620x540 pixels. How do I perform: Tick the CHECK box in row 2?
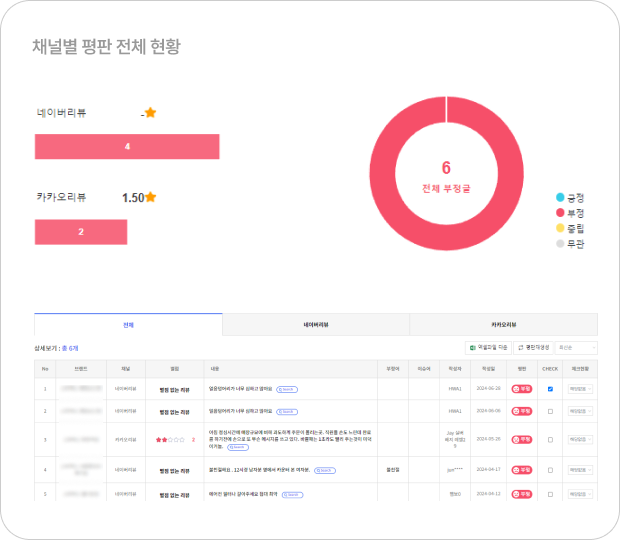click(550, 411)
